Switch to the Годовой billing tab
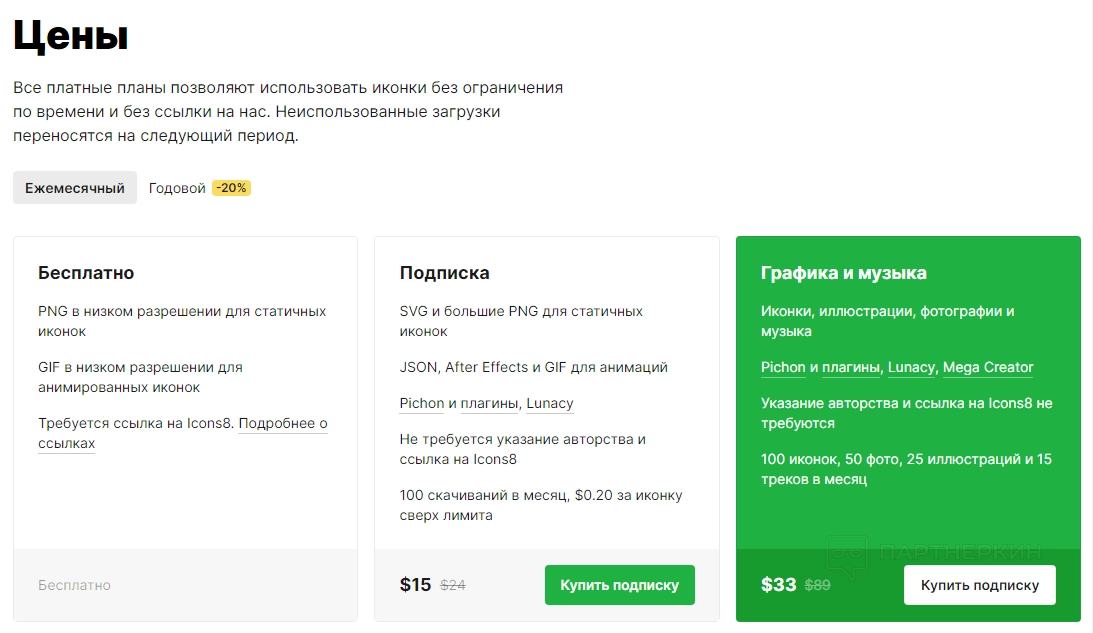The width and height of the screenshot is (1093, 633). 177,188
